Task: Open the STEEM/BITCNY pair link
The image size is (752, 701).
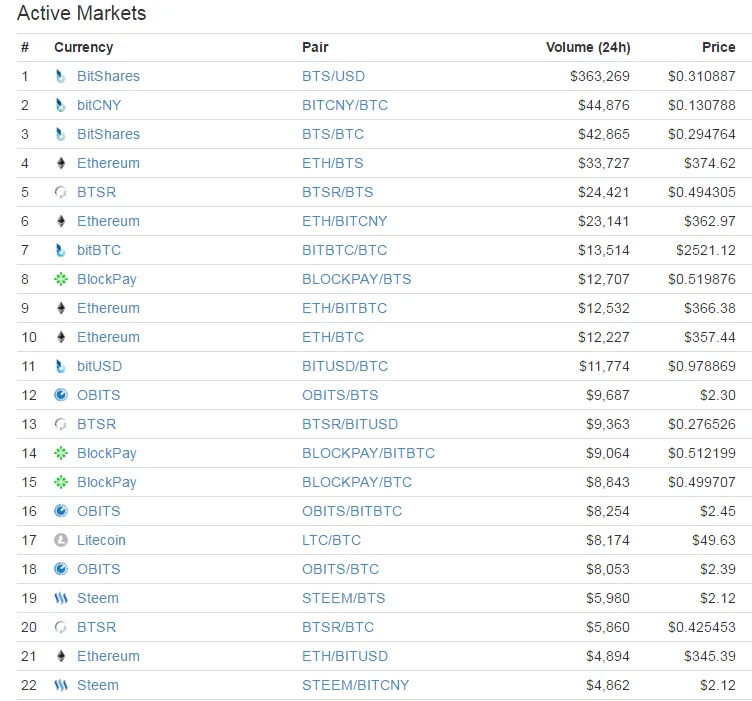Action: [x=355, y=685]
